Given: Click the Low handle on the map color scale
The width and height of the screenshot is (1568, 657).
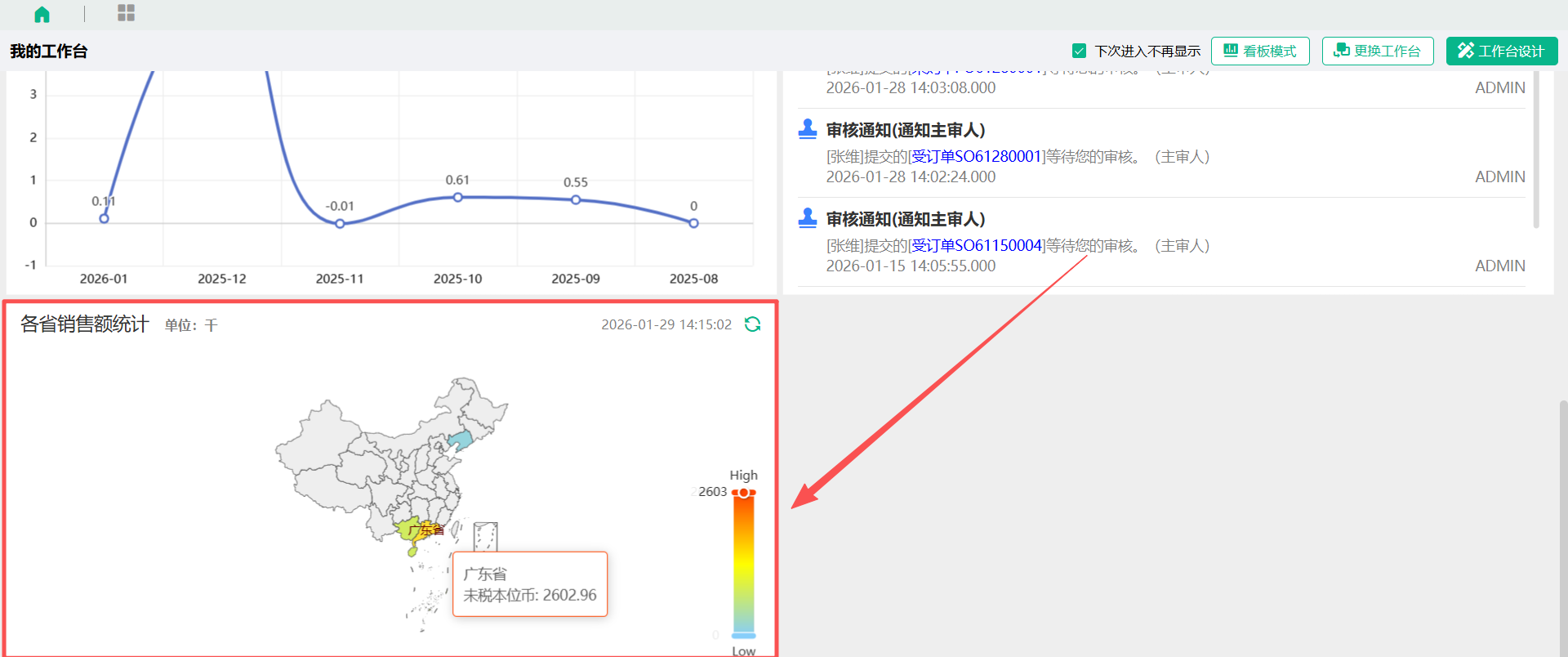Looking at the screenshot, I should point(744,635).
